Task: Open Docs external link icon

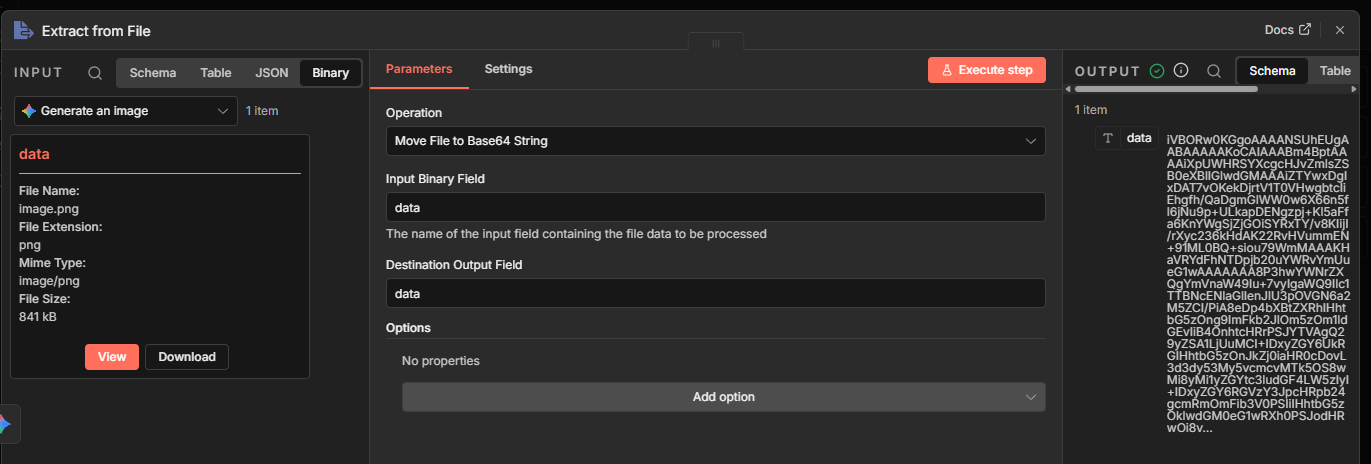Action: (x=1305, y=30)
